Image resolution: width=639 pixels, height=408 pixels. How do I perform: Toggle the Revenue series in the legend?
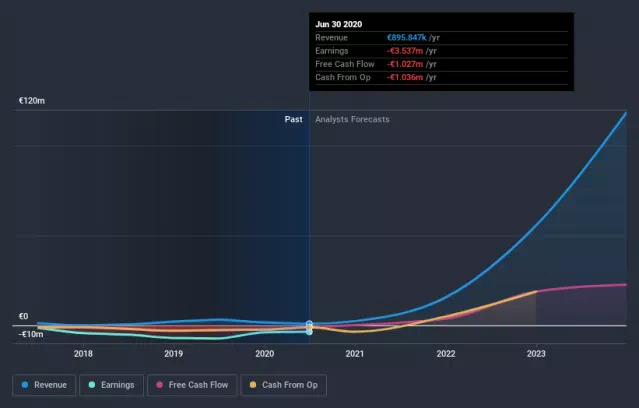click(46, 384)
